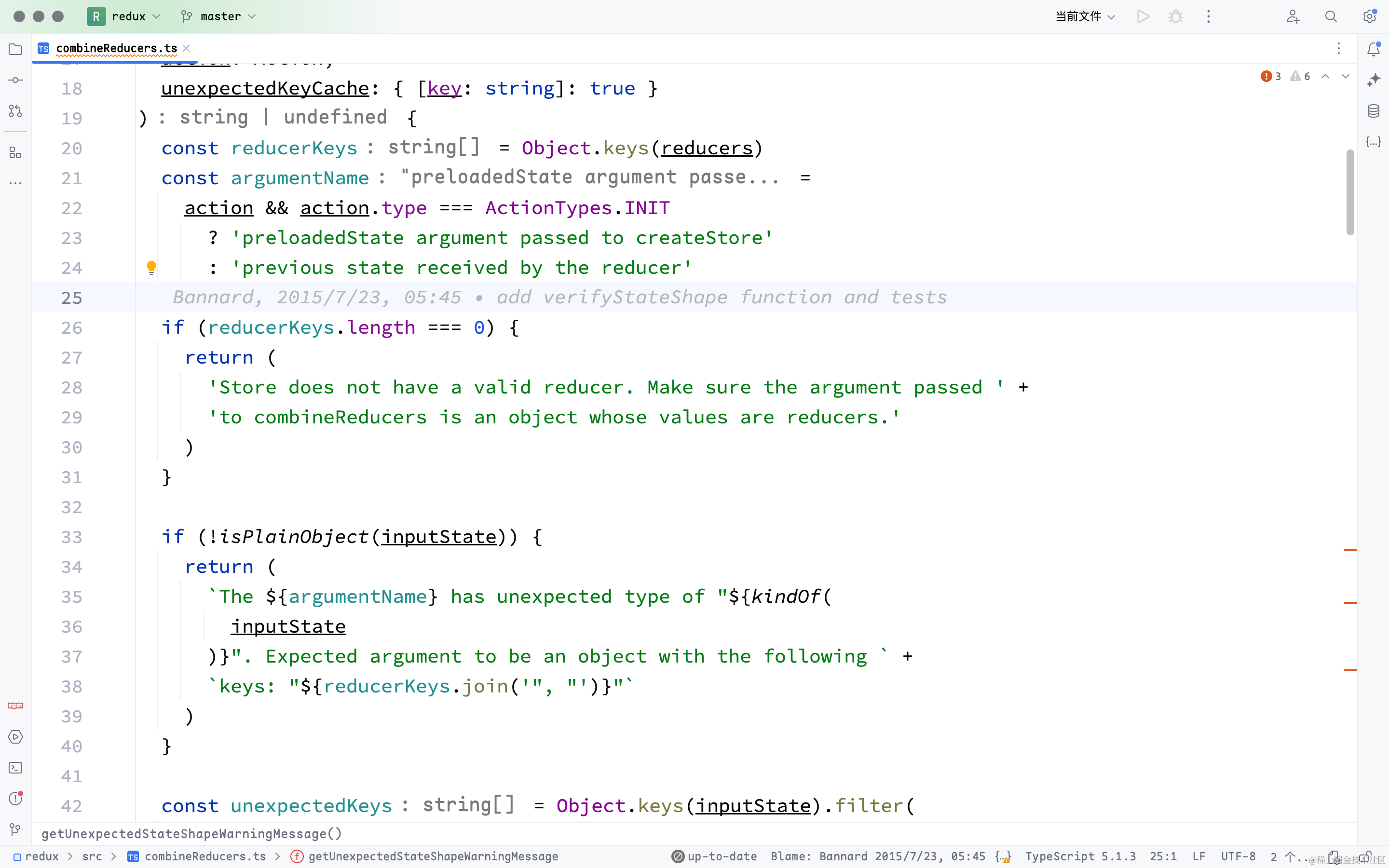Open Code With Me add-user icon

pos(1293,17)
